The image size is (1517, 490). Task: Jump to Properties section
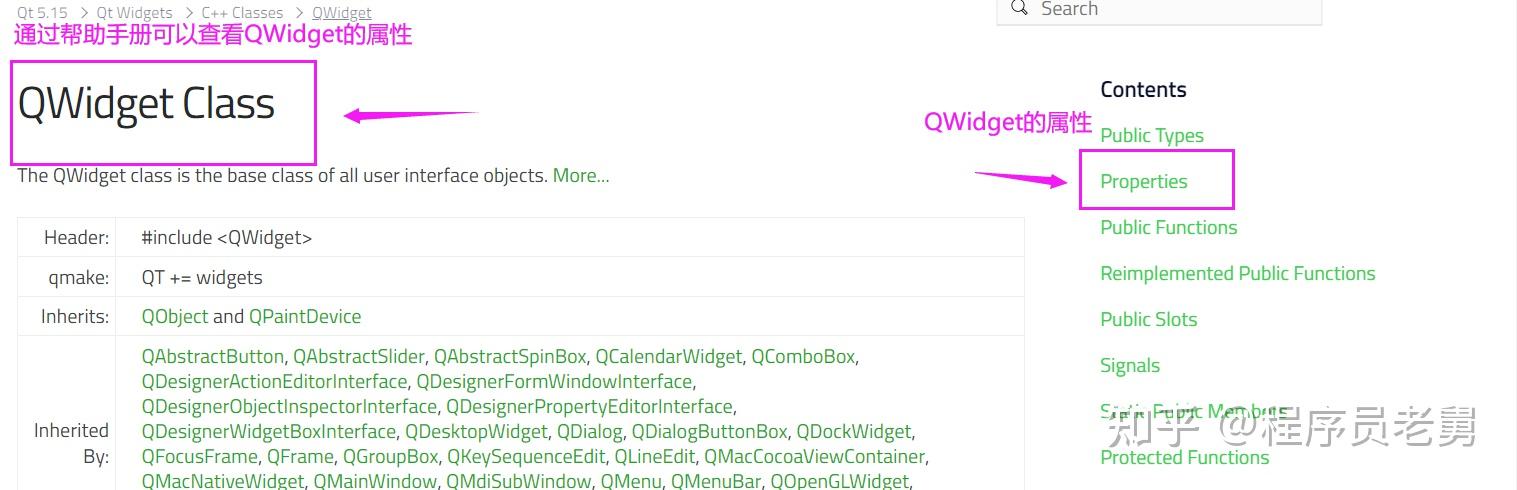(x=1144, y=182)
